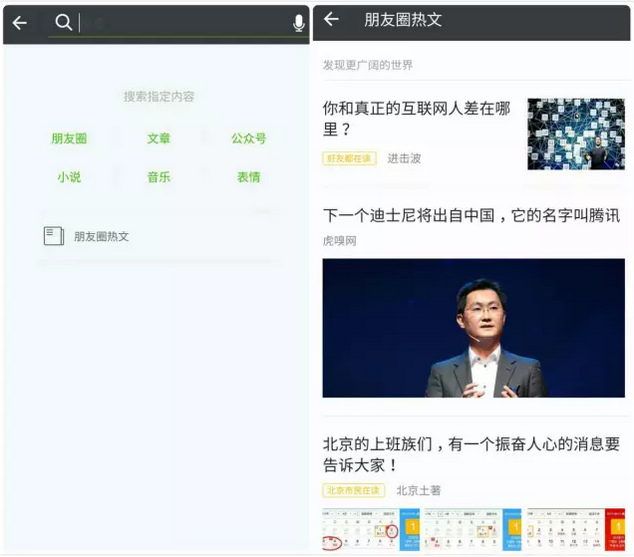
Task: Open article 下一个迪士尼将出自中国
Action: click(x=471, y=215)
